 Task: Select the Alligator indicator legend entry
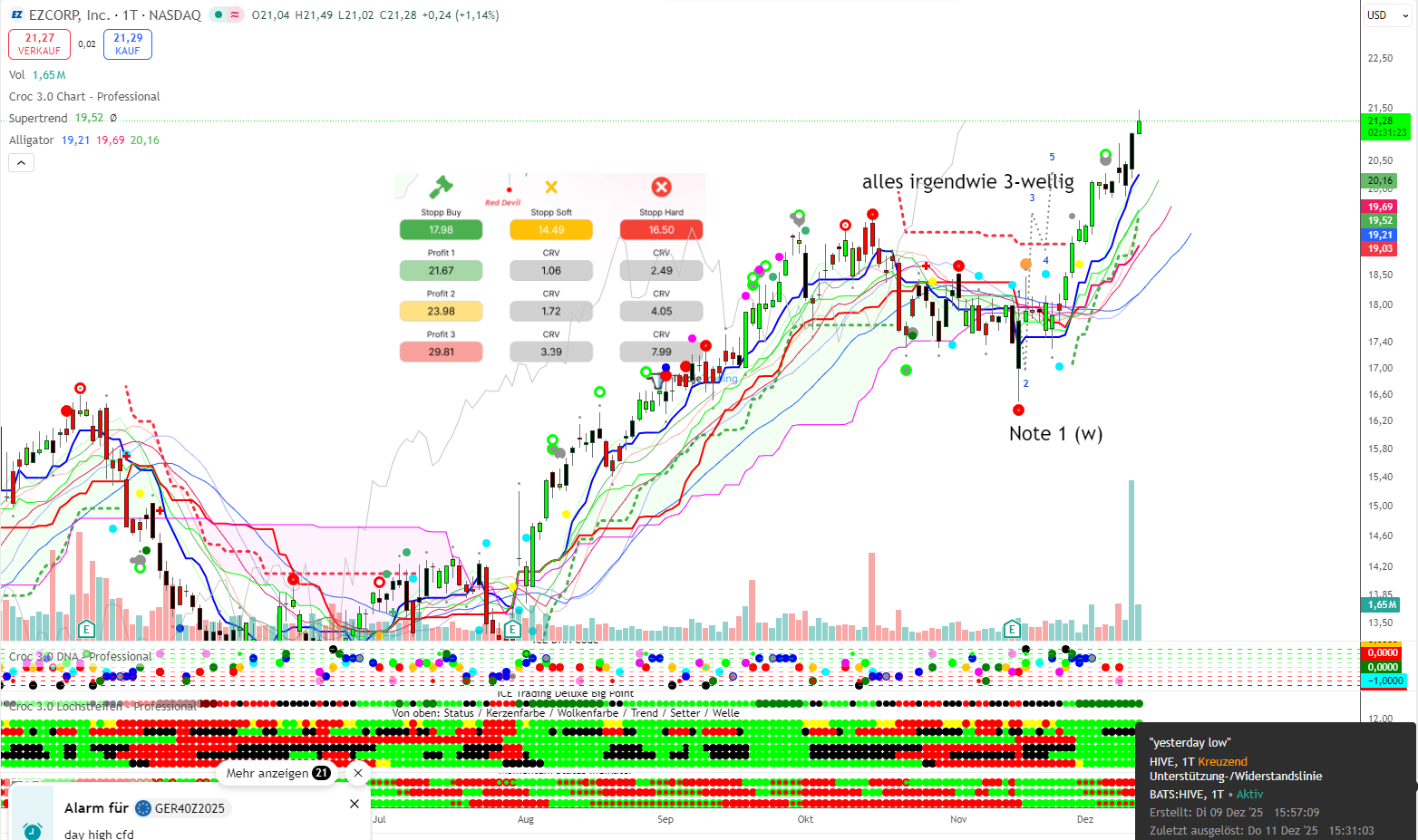click(32, 140)
